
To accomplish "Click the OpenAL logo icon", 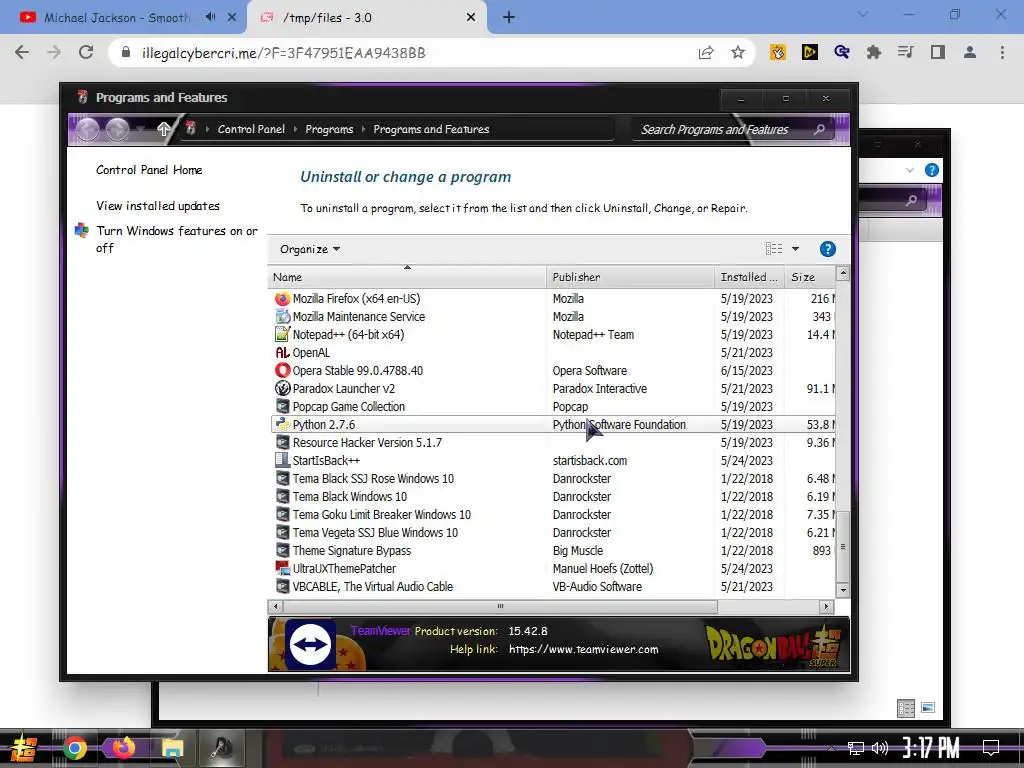I will (x=282, y=353).
